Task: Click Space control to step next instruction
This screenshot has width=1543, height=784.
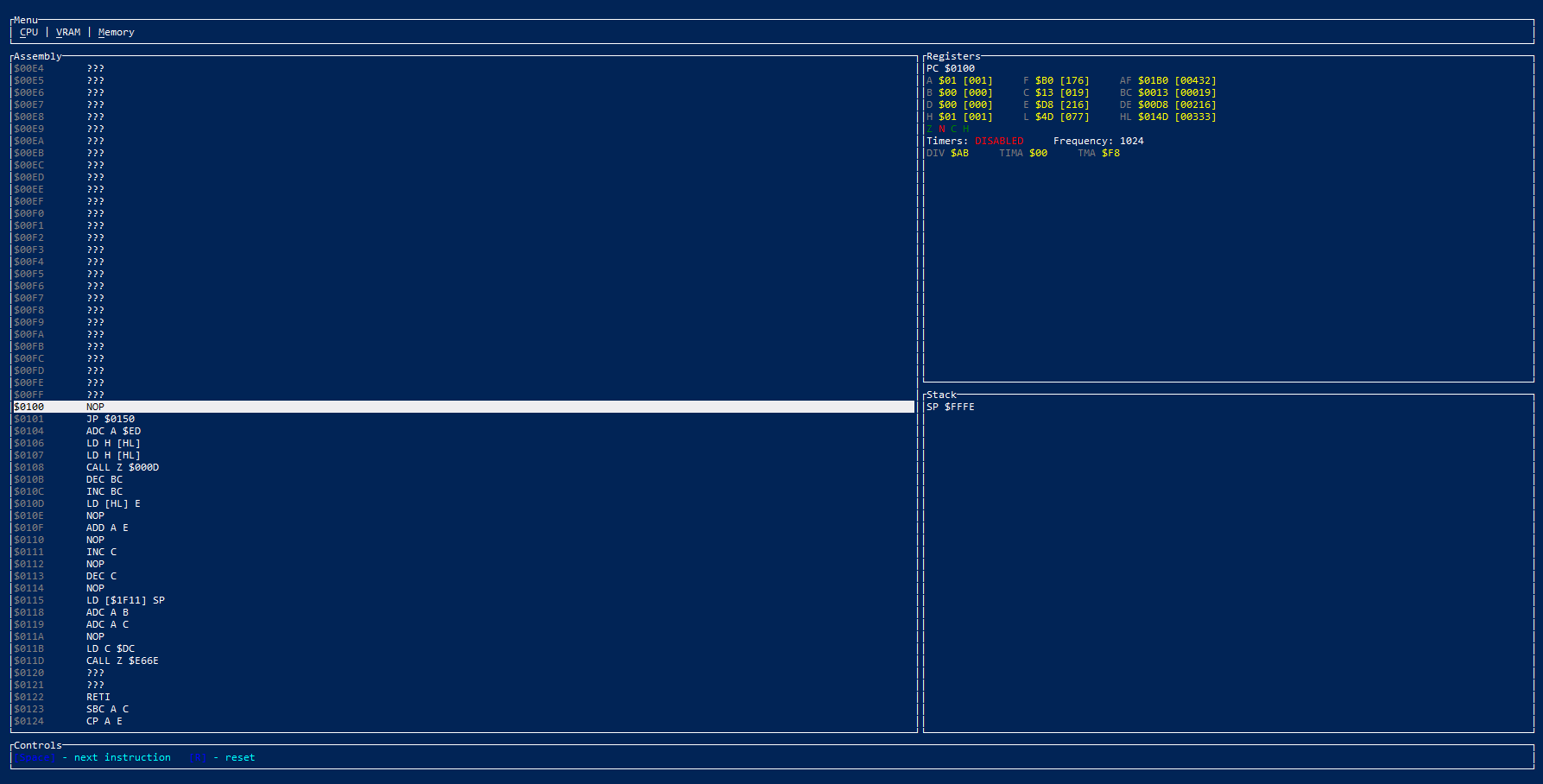Action: pos(34,757)
